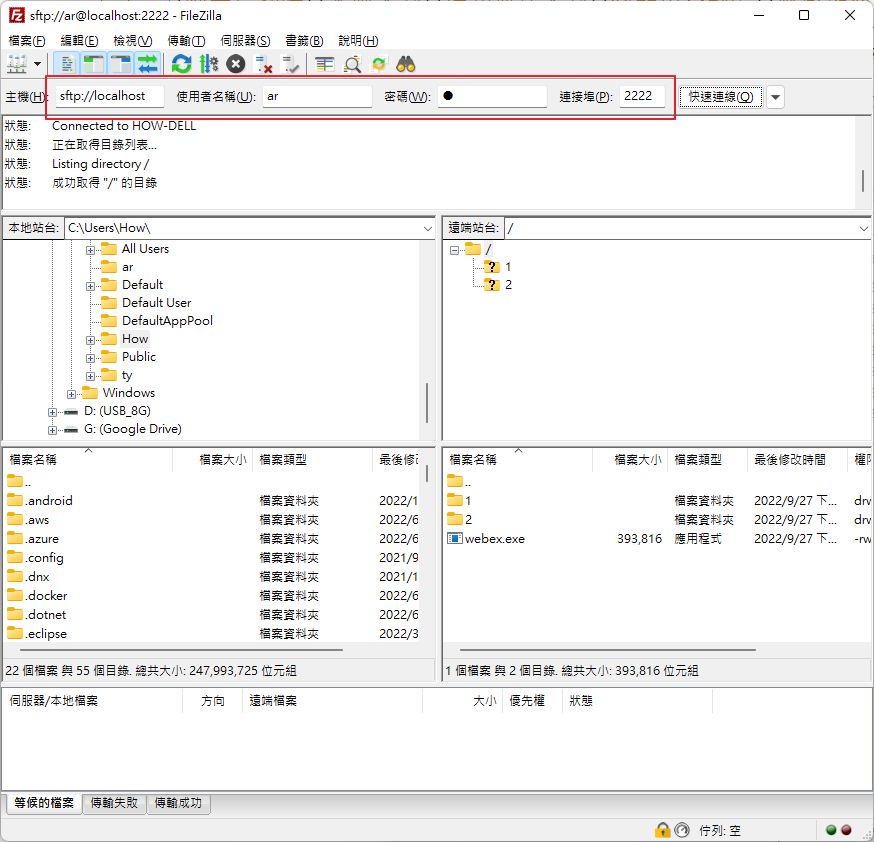Collapse the remote root / node
Viewport: 874px width, 842px height.
tap(454, 250)
